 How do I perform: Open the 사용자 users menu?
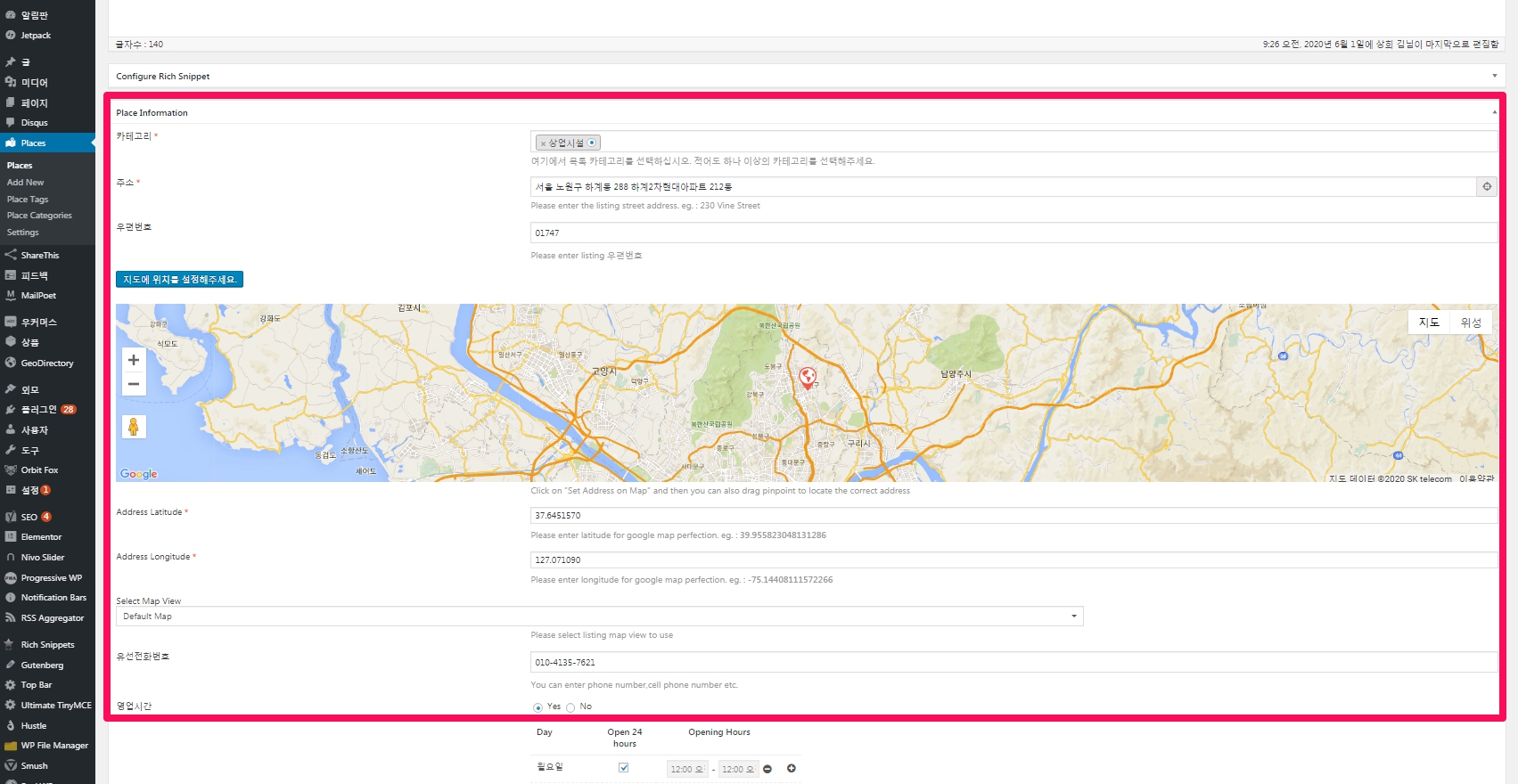[35, 429]
